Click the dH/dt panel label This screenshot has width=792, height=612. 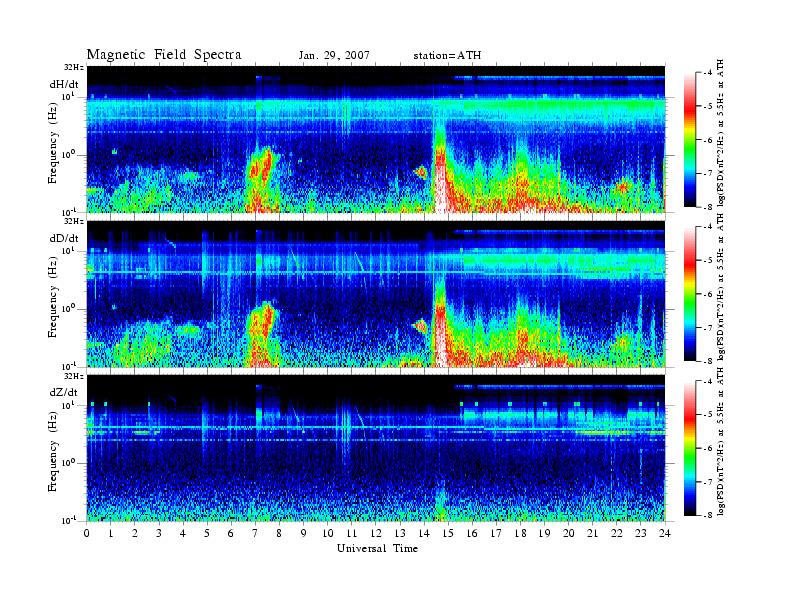(64, 85)
